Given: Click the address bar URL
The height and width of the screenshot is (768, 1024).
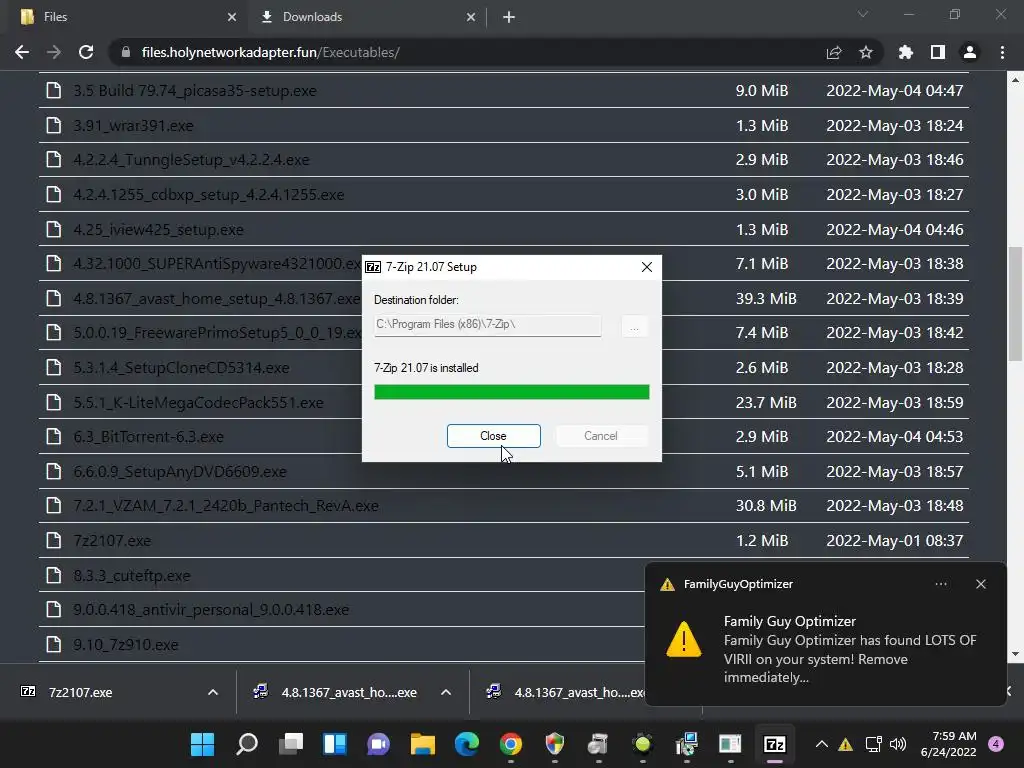Looking at the screenshot, I should pyautogui.click(x=270, y=52).
